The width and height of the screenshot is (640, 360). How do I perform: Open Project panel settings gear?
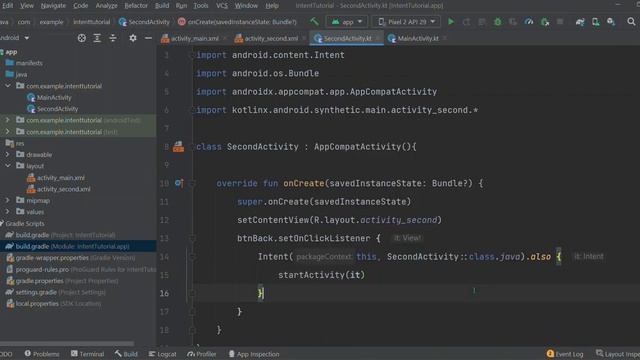(133, 38)
